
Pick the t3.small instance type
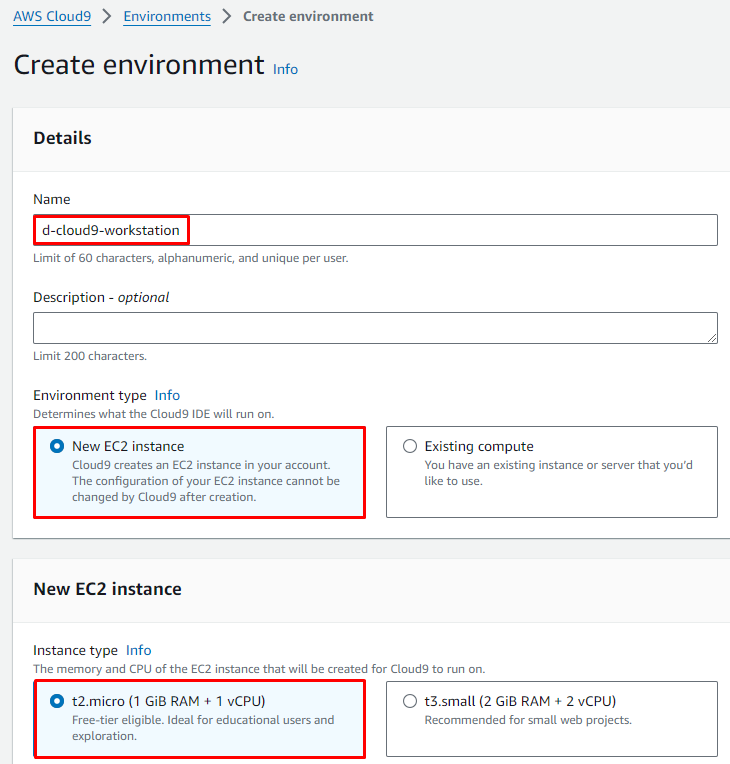tap(409, 701)
